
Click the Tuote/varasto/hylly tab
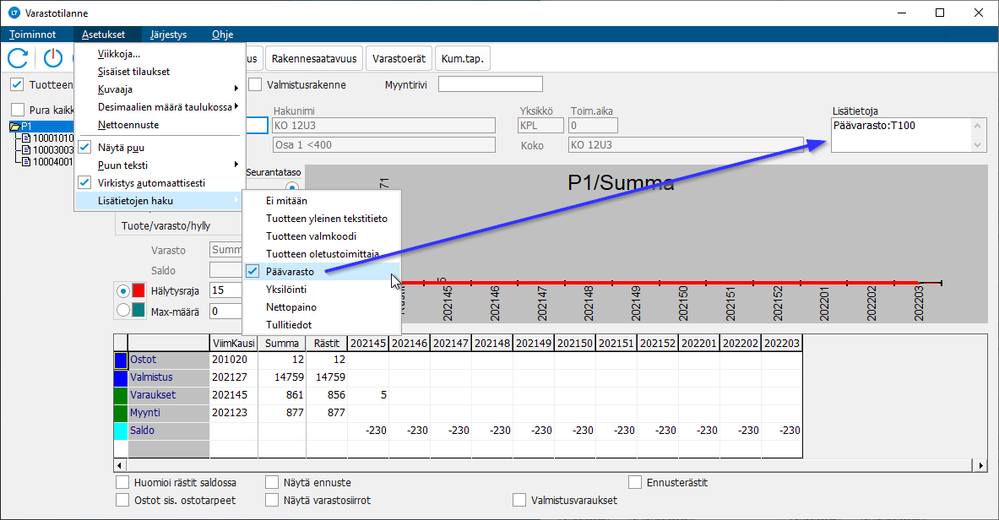166,226
